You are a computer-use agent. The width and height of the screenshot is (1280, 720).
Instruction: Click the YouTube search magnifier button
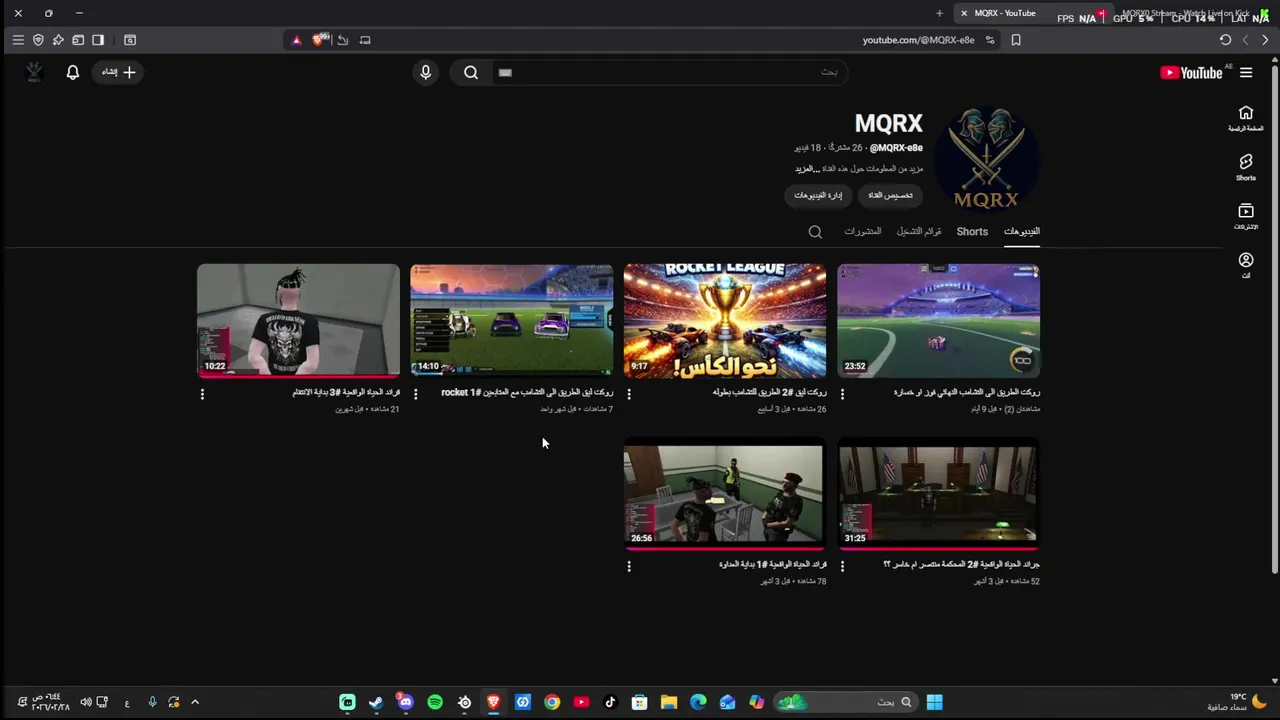coord(471,72)
